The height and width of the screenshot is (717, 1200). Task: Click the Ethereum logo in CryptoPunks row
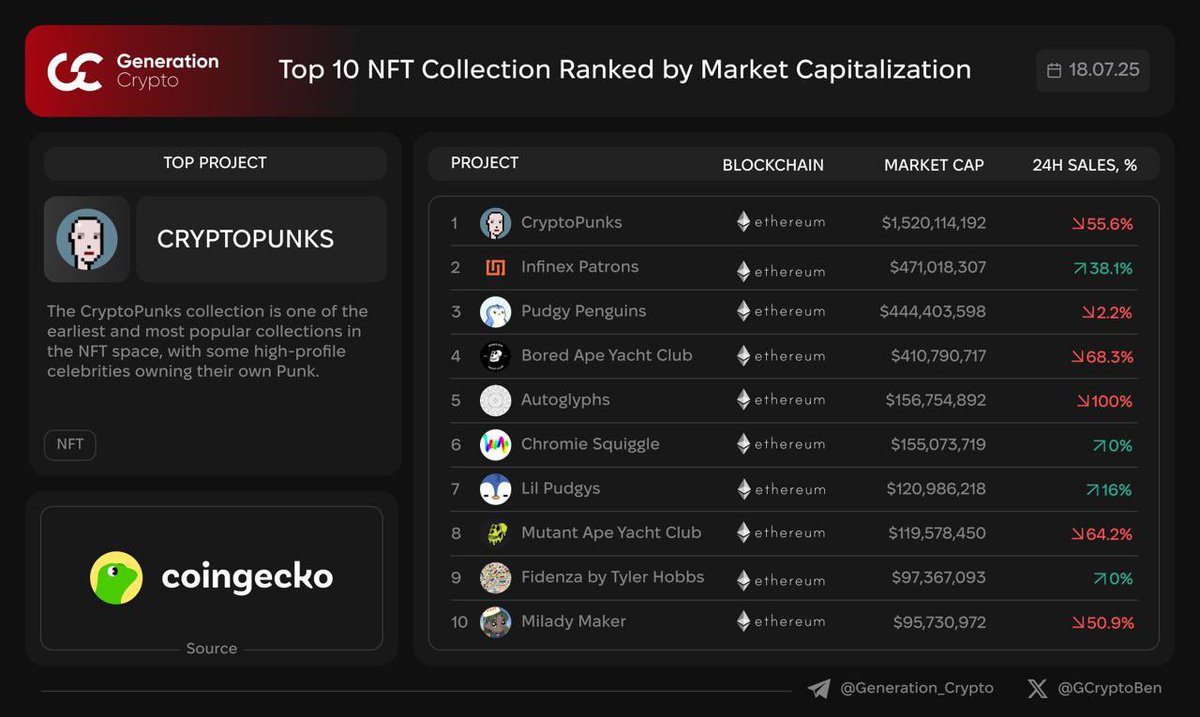[743, 222]
